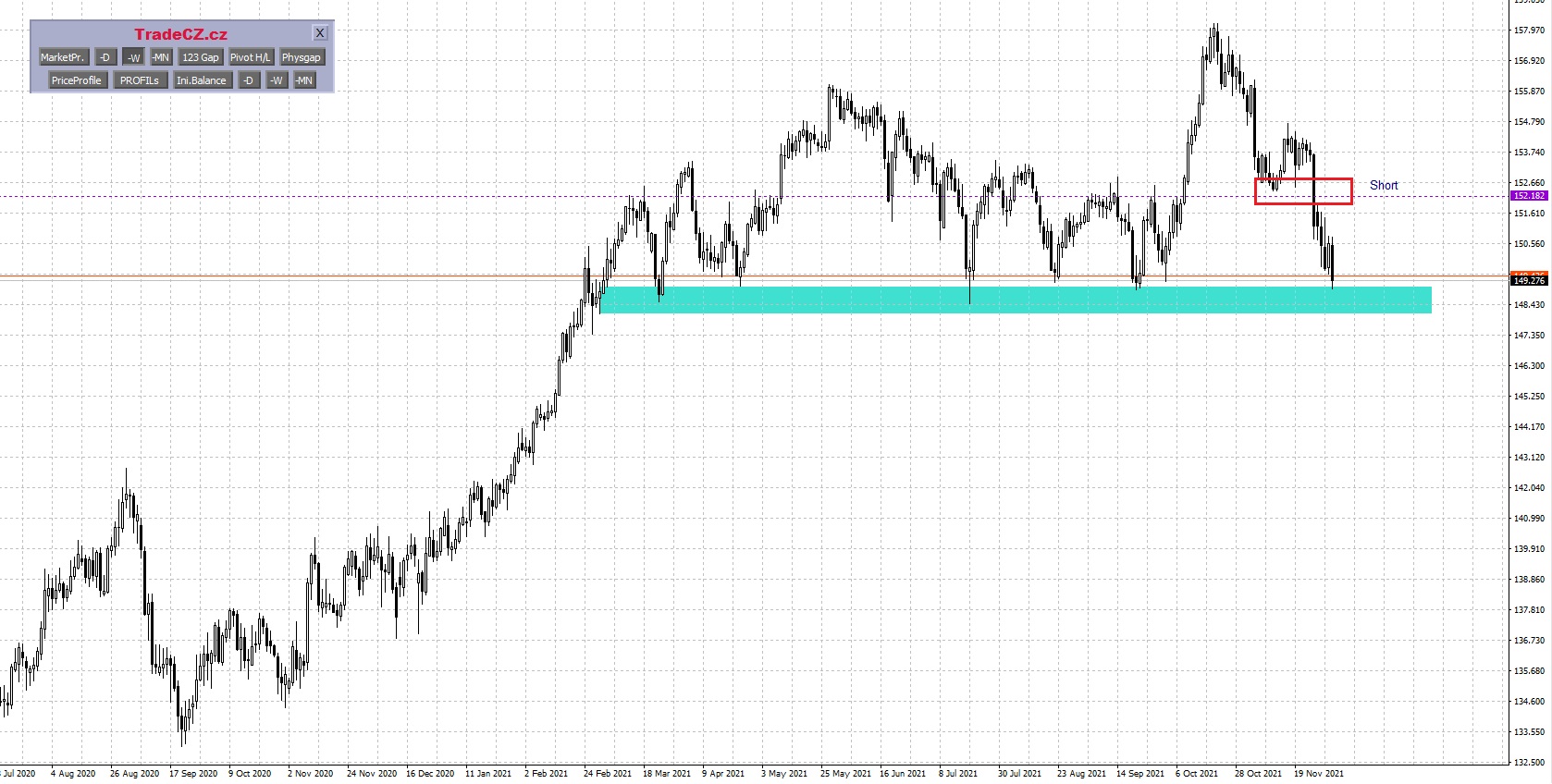Click the PROFILs button
Image resolution: width=1552 pixels, height=784 pixels.
[140, 80]
